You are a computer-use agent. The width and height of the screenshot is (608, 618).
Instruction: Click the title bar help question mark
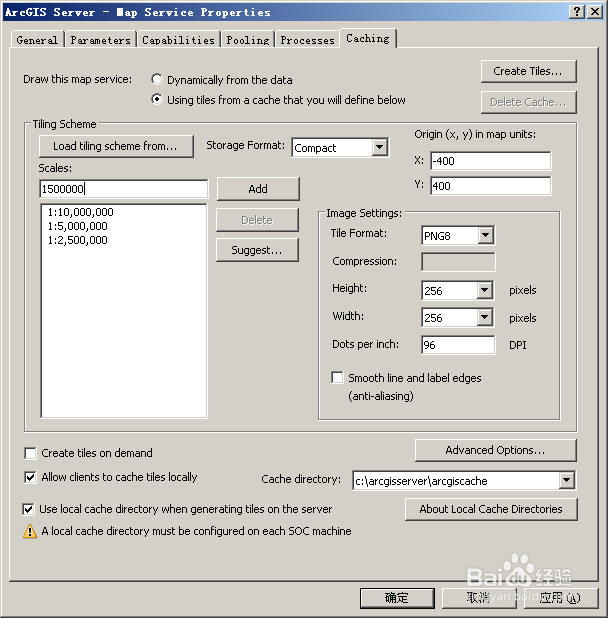point(577,12)
